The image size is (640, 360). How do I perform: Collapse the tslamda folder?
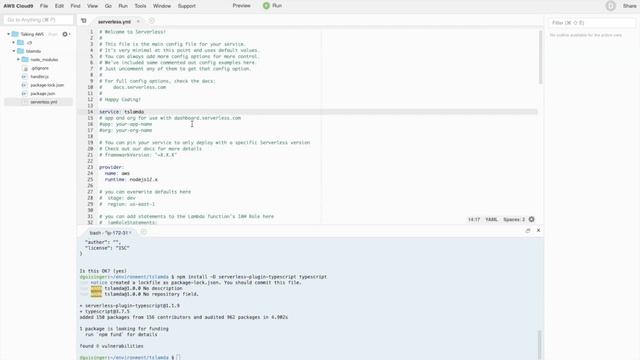click(x=13, y=51)
